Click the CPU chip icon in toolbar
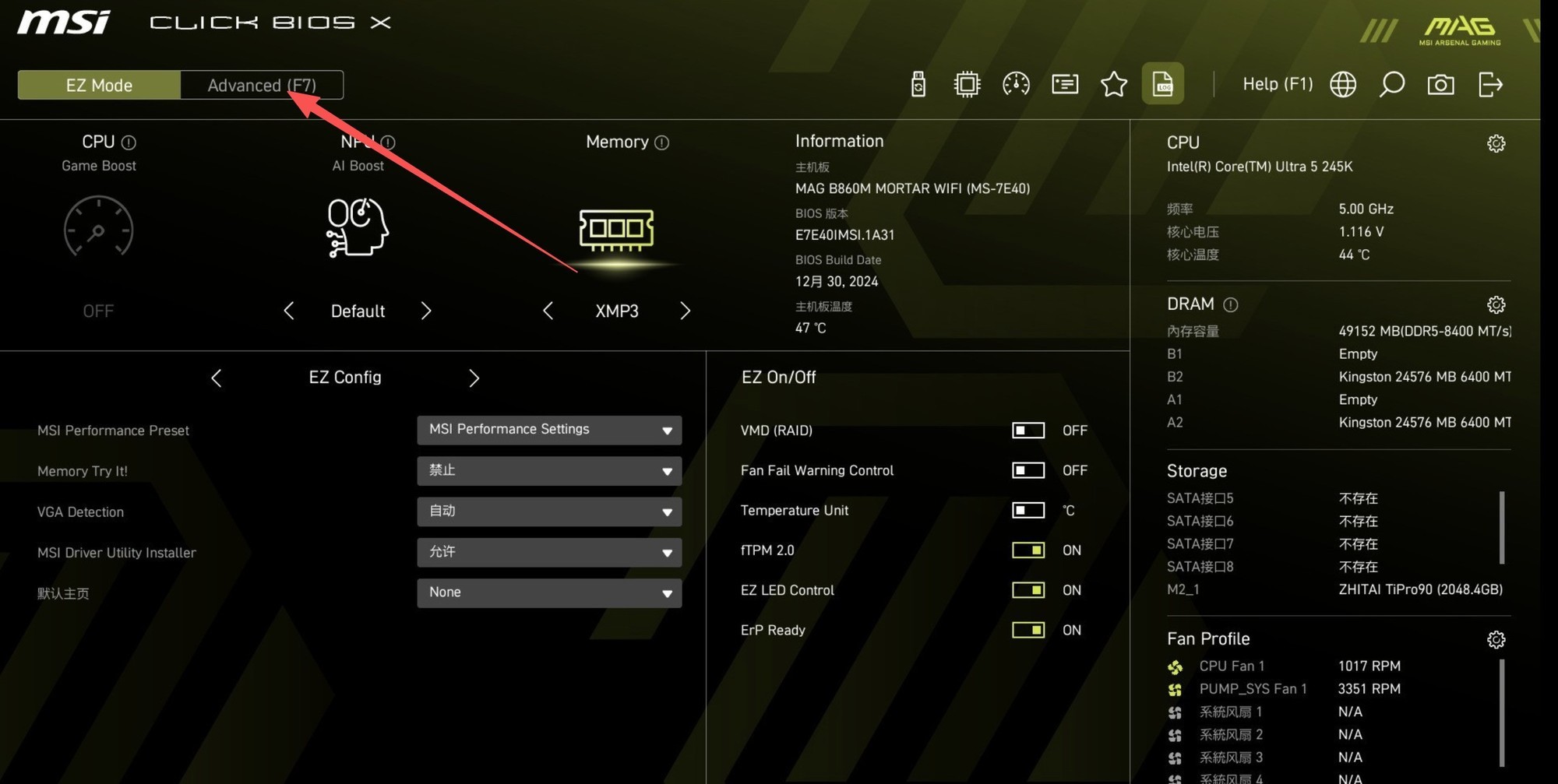This screenshot has height=784, width=1558. [x=967, y=84]
